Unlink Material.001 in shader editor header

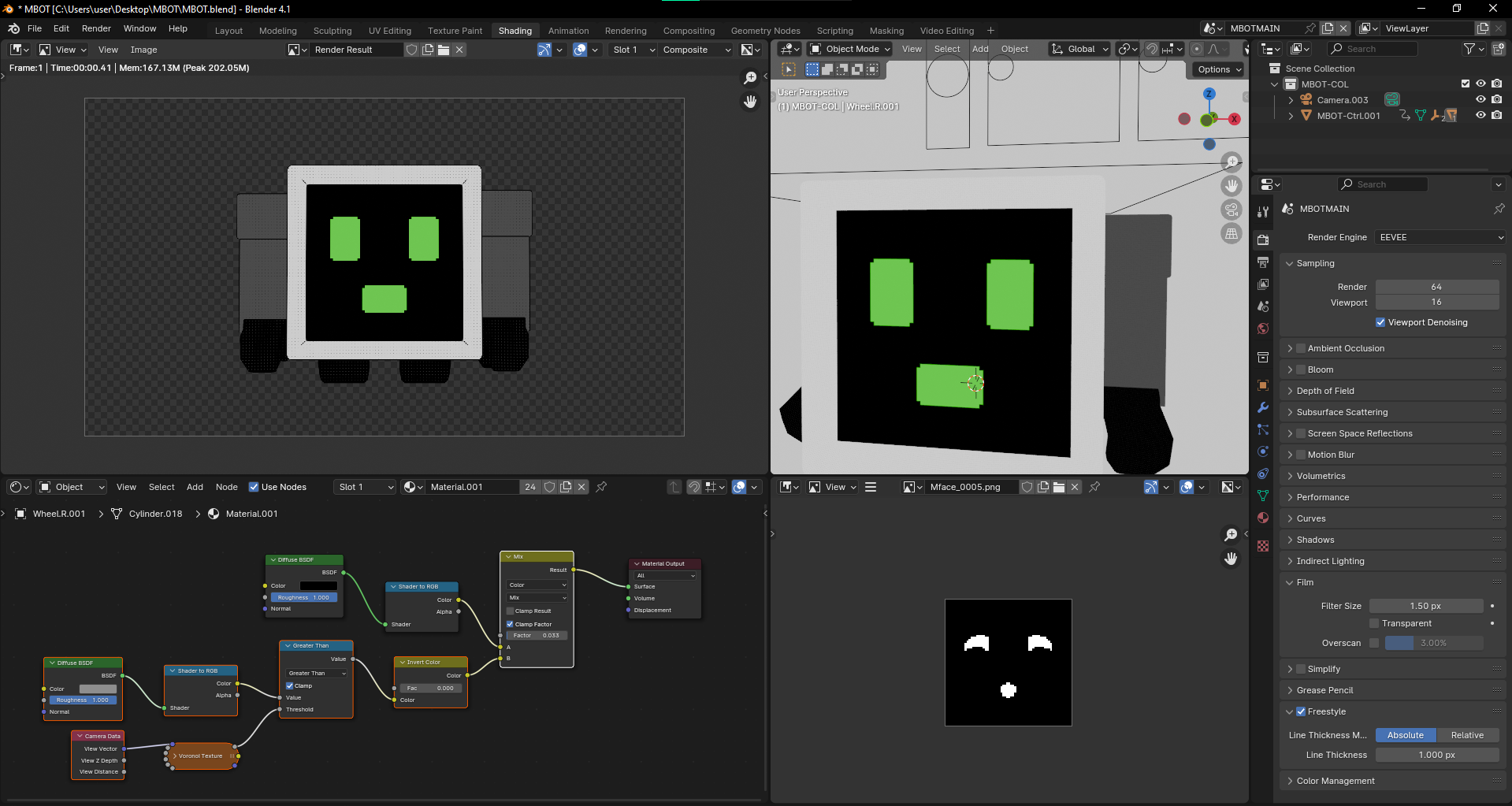pos(581,487)
